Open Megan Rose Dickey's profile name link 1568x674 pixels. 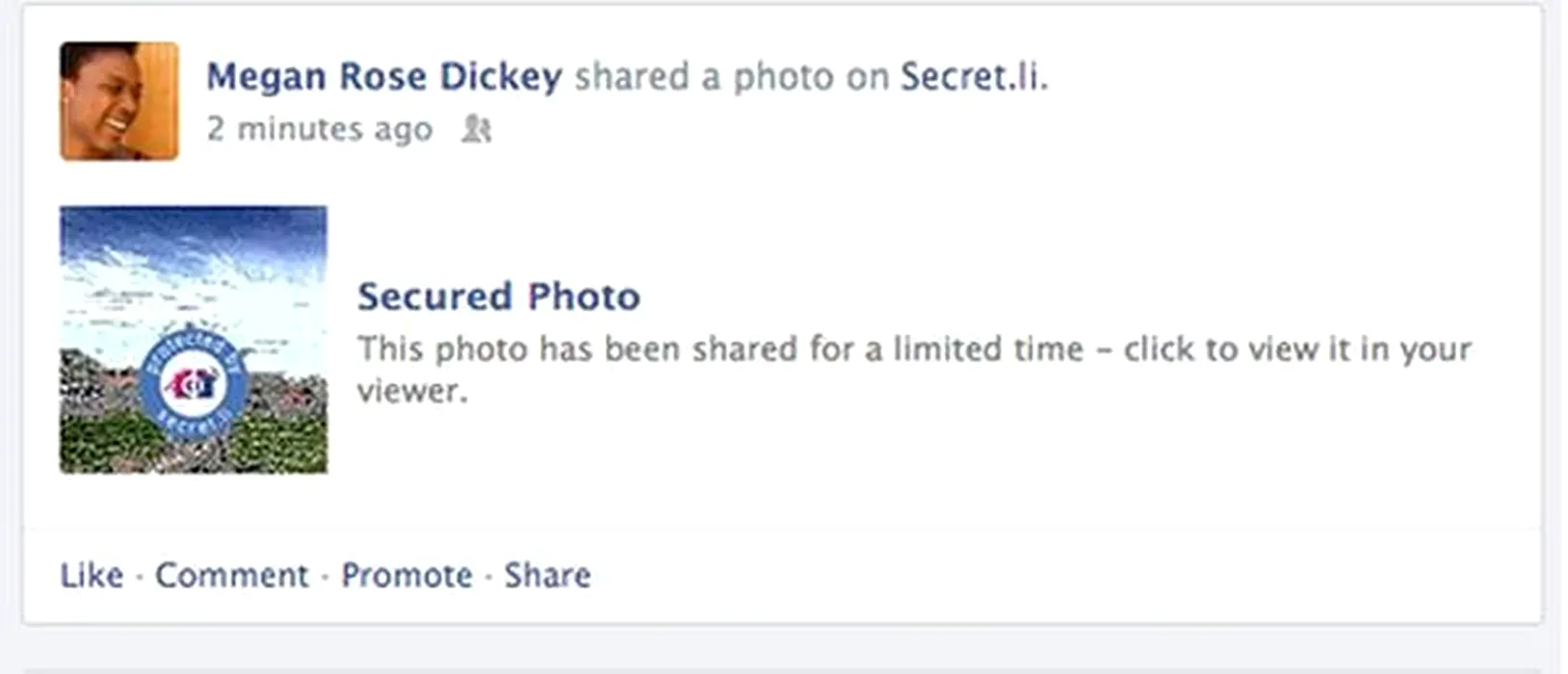384,77
